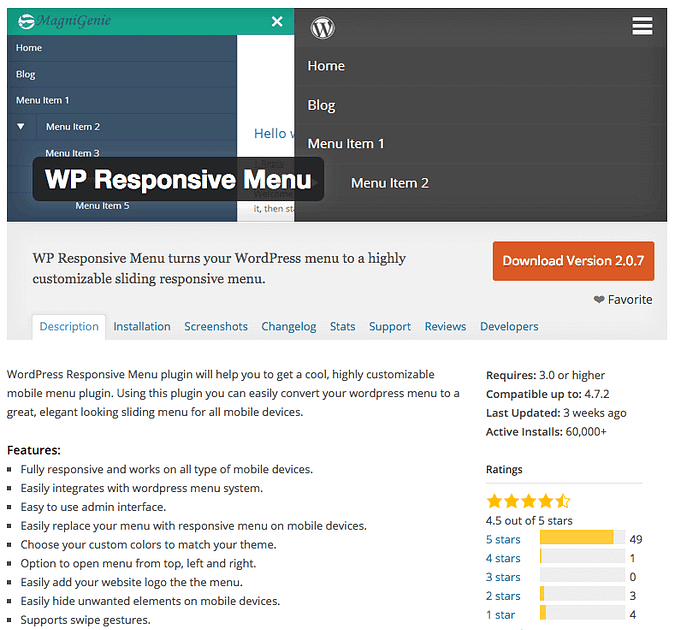View the Changelog tab
This screenshot has width=675, height=630.
pyautogui.click(x=289, y=326)
